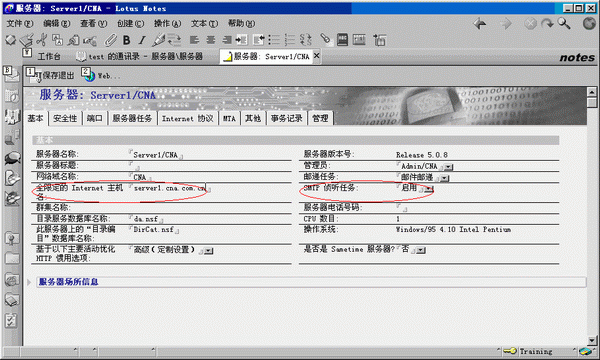Click the 网络域名称 field CNA
This screenshot has height=360, width=600.
click(140, 177)
